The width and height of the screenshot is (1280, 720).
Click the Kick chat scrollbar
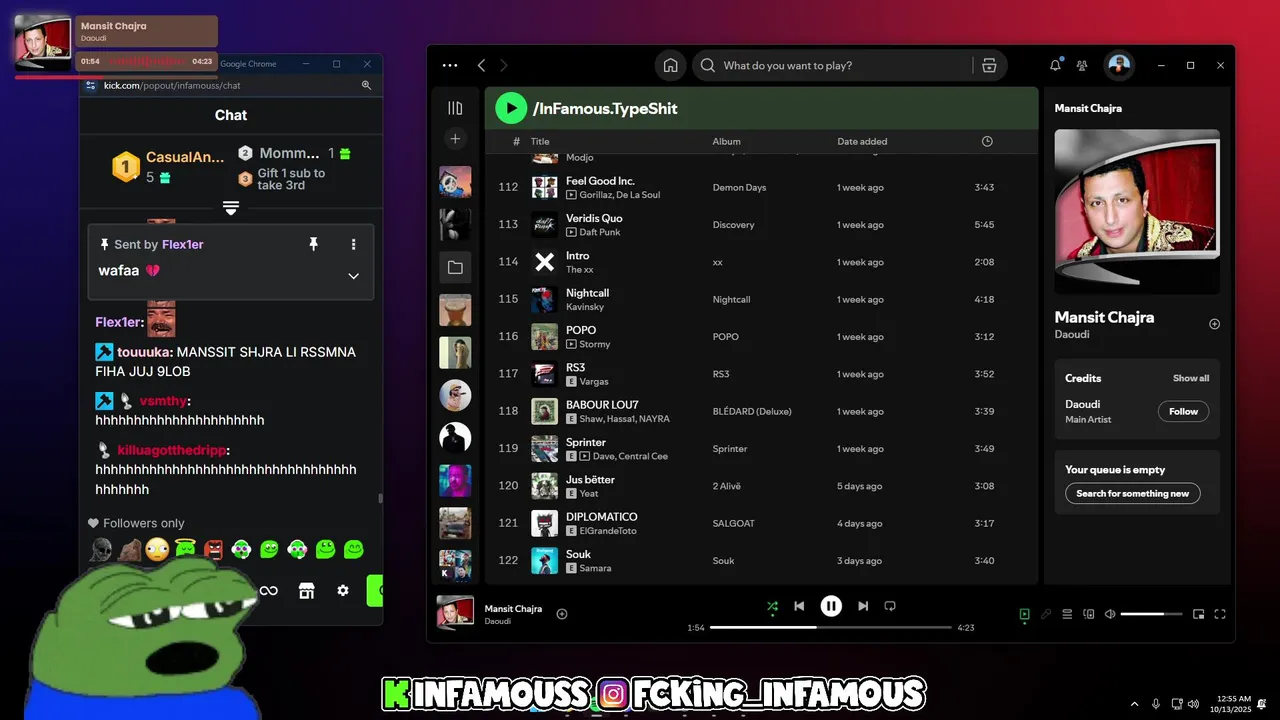(379, 497)
